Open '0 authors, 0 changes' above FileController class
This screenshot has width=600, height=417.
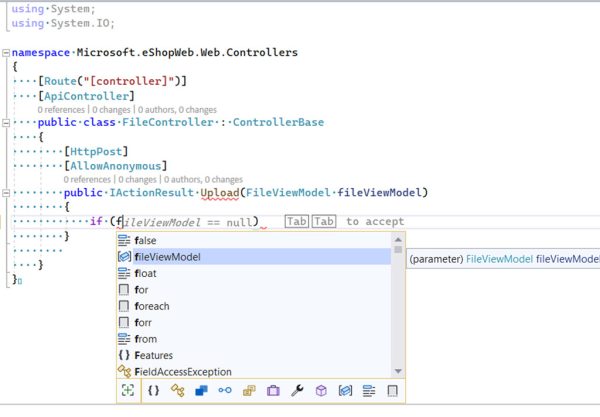coord(177,110)
